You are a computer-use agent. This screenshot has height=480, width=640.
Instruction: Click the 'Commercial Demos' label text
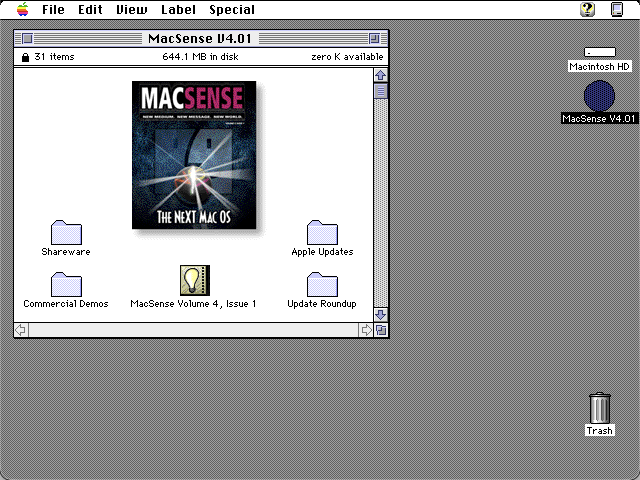[x=66, y=304]
